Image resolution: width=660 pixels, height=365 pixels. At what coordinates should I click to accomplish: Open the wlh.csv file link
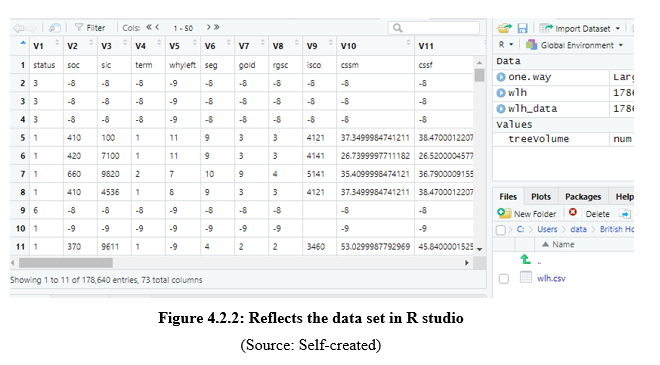551,278
